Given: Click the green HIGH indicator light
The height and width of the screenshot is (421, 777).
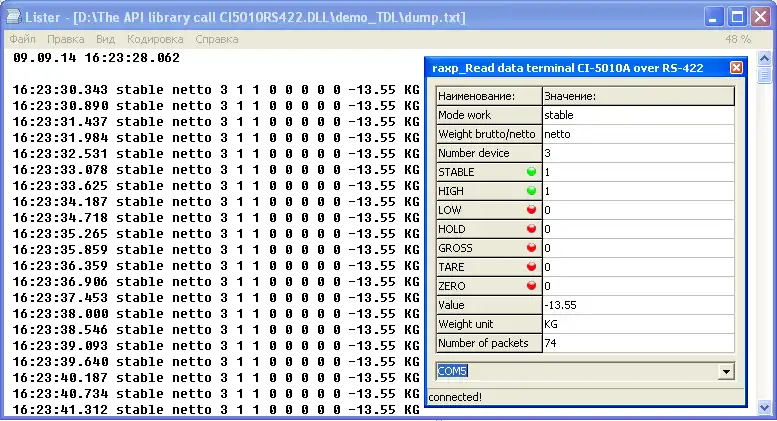Looking at the screenshot, I should click(531, 191).
